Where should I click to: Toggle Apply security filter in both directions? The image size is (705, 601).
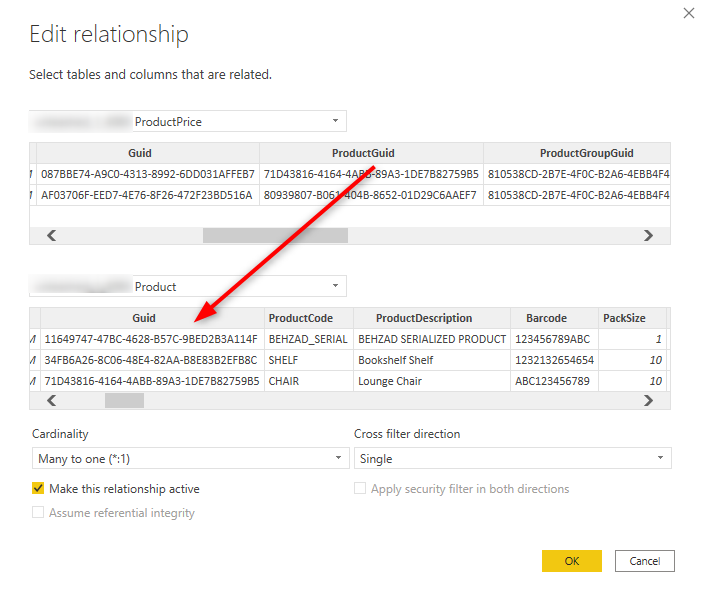pyautogui.click(x=360, y=488)
